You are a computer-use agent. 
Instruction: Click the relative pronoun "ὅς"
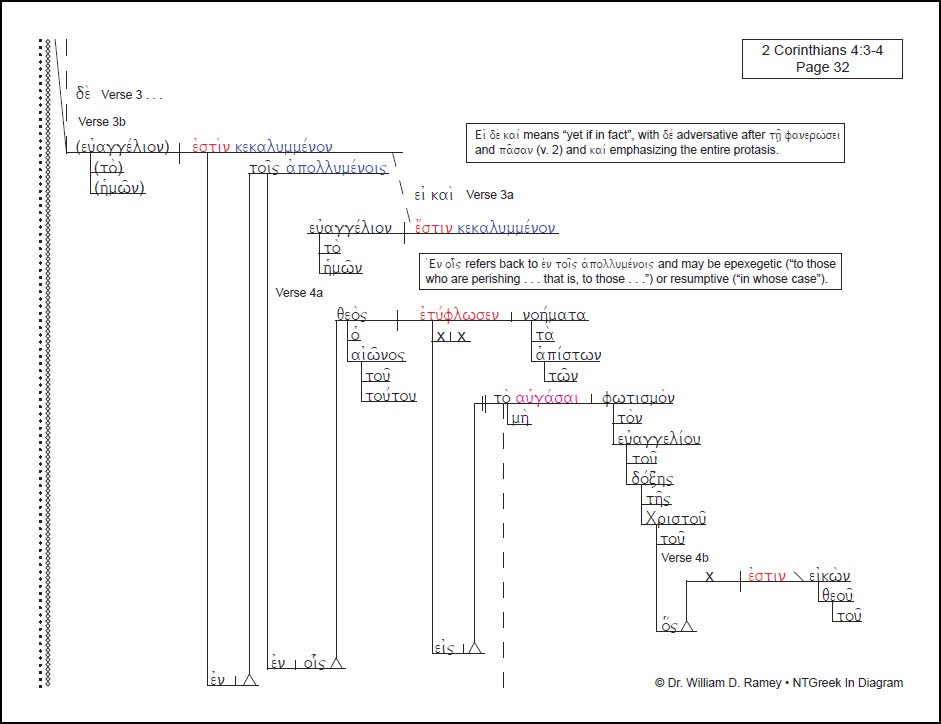[669, 626]
